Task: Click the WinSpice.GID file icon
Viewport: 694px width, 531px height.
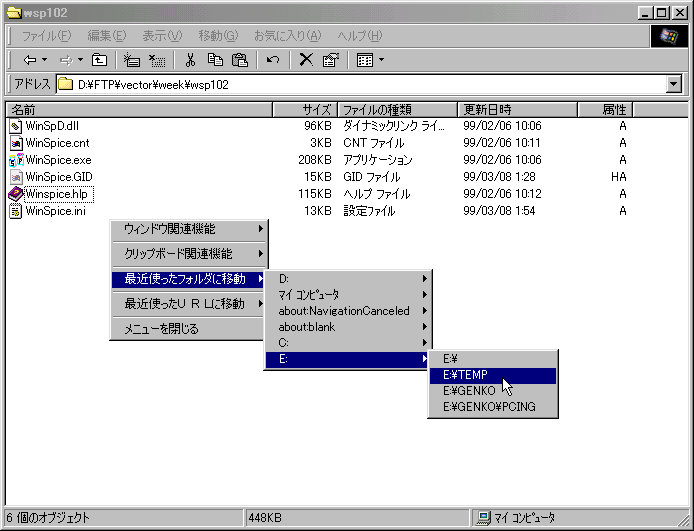Action: click(x=15, y=177)
